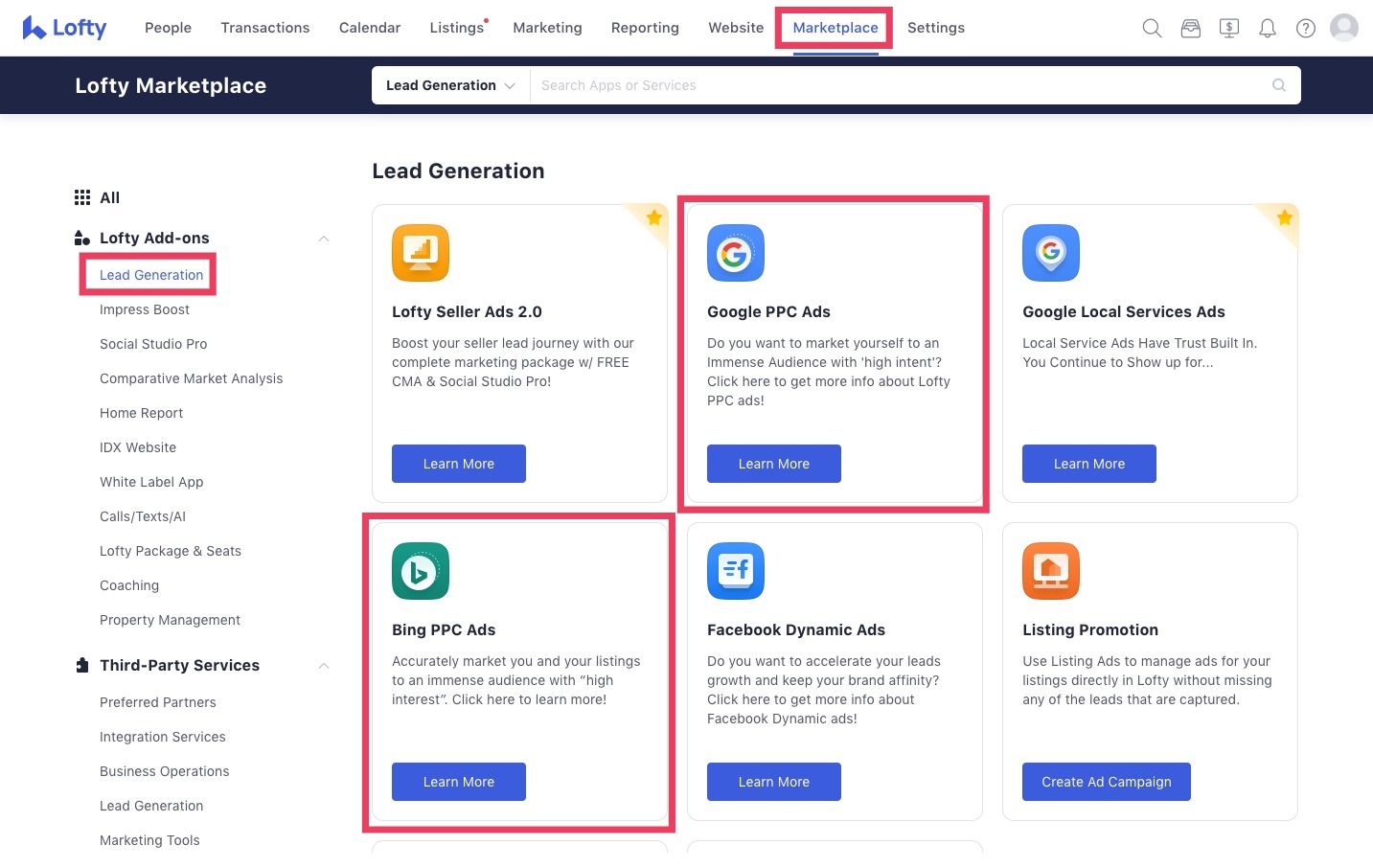This screenshot has height=868, width=1373.
Task: Click the notifications bell icon
Action: click(1267, 28)
